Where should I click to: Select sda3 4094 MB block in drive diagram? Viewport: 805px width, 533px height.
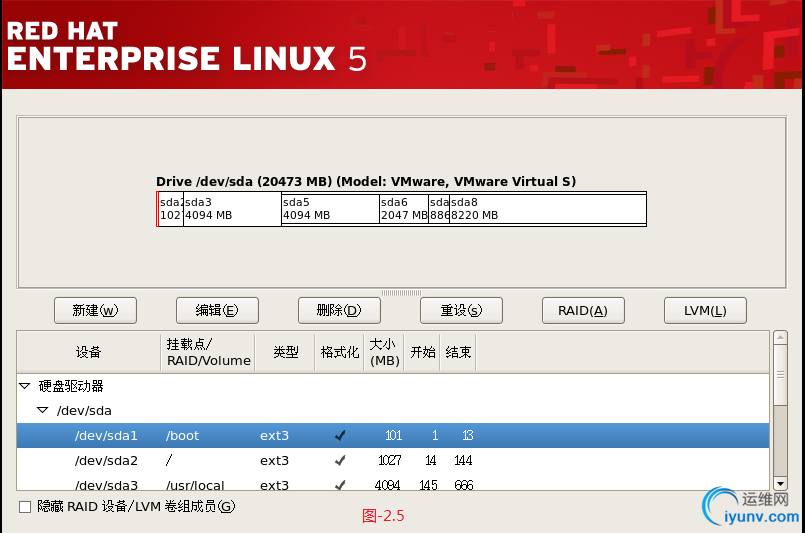click(x=232, y=209)
